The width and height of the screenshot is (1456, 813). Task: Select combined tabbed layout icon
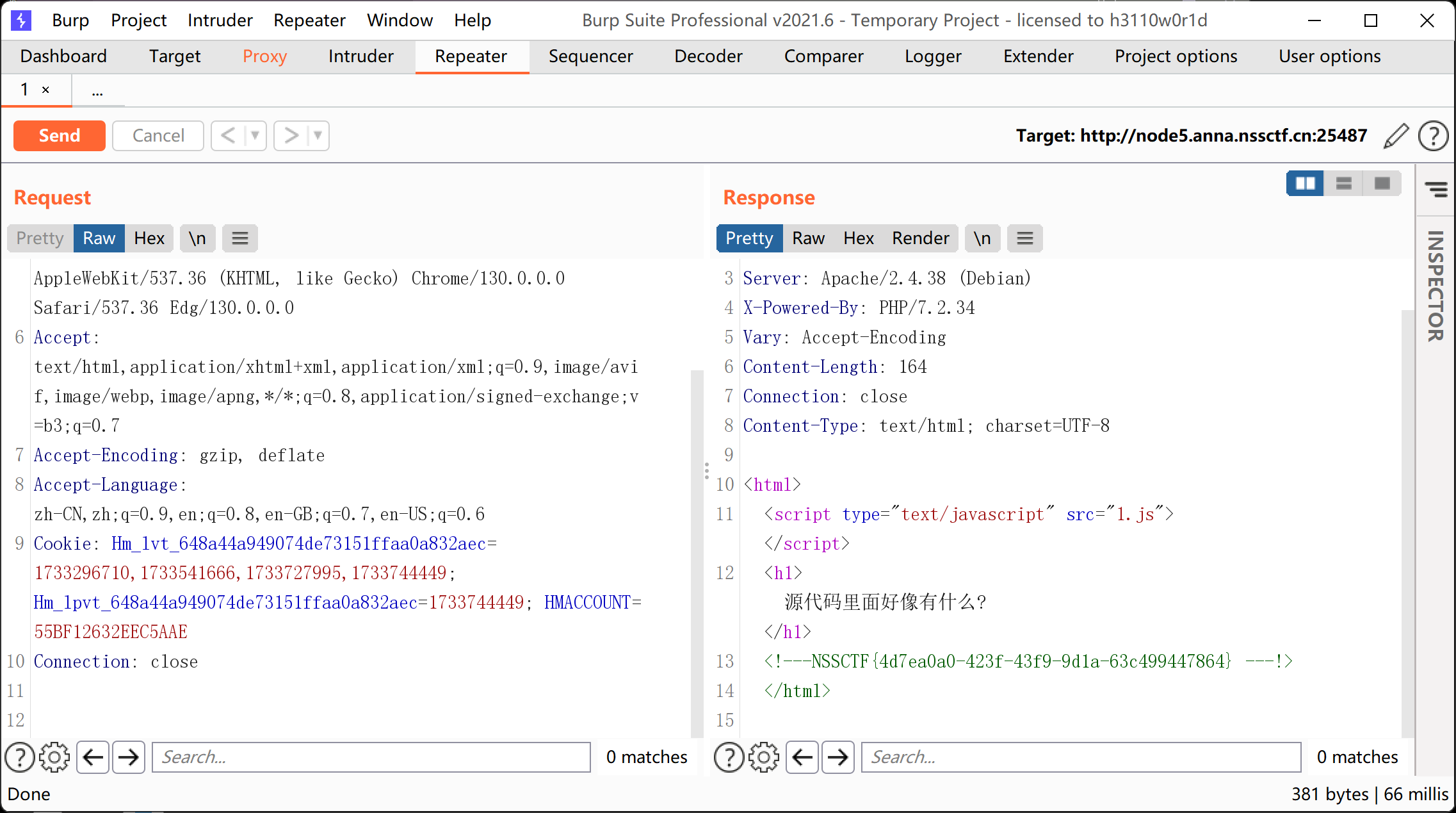(1382, 184)
